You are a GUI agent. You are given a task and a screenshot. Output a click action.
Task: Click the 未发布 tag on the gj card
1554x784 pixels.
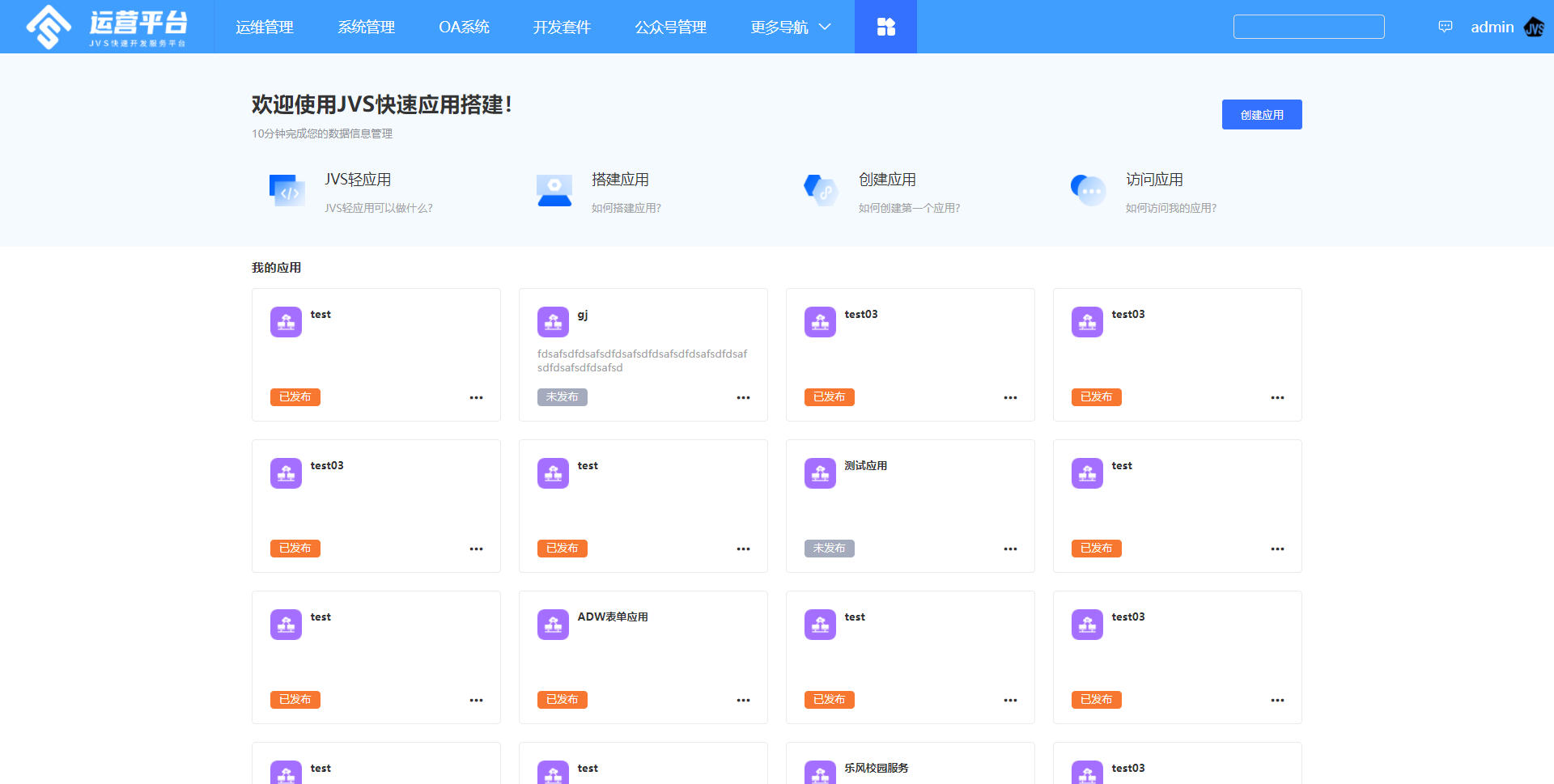[x=562, y=397]
